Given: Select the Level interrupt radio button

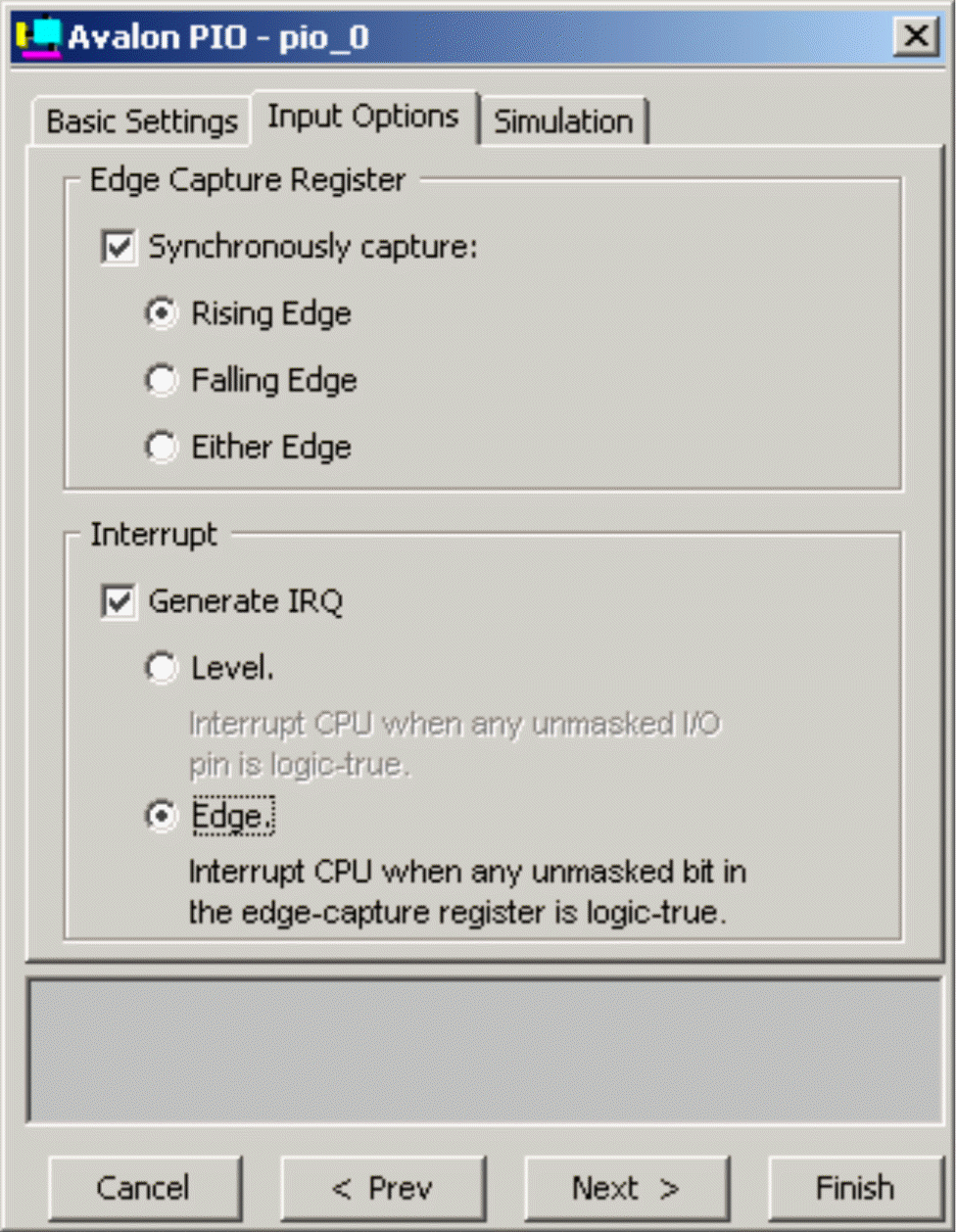Looking at the screenshot, I should 161,668.
